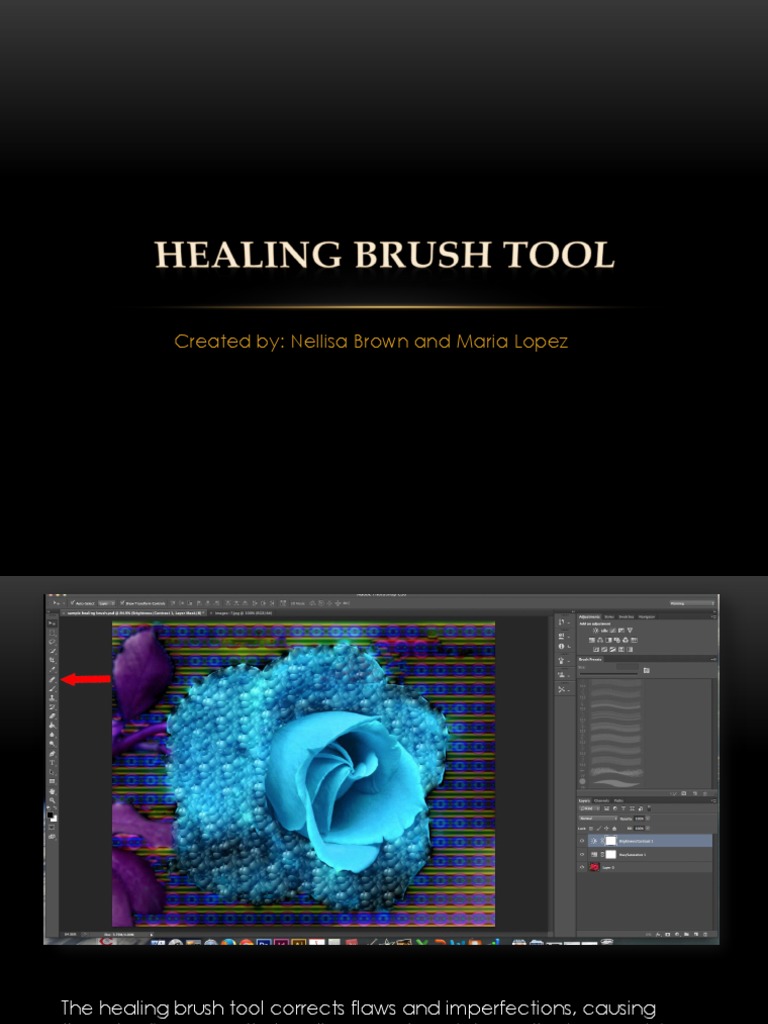Image resolution: width=768 pixels, height=1024 pixels.
Task: Open the Adjustments panel flyout menu
Action: click(713, 617)
